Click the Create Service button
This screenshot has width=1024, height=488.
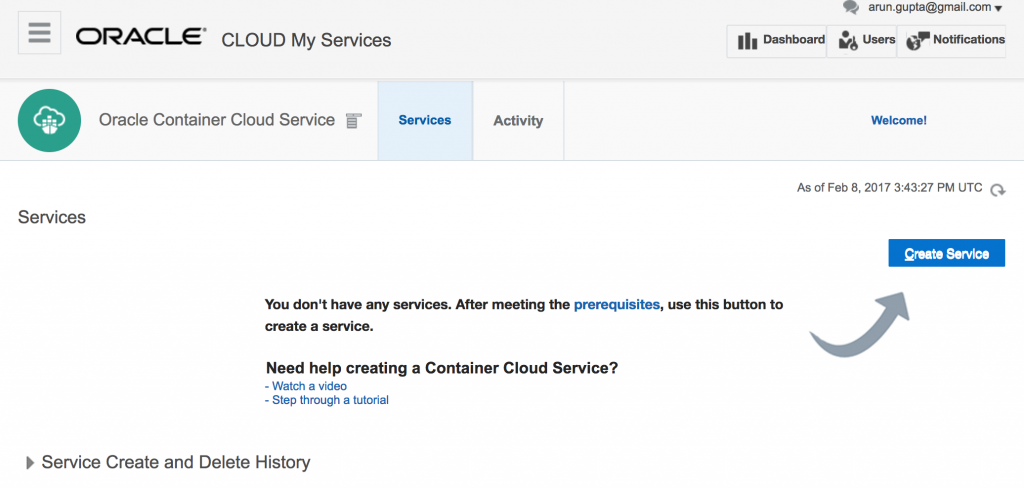946,253
